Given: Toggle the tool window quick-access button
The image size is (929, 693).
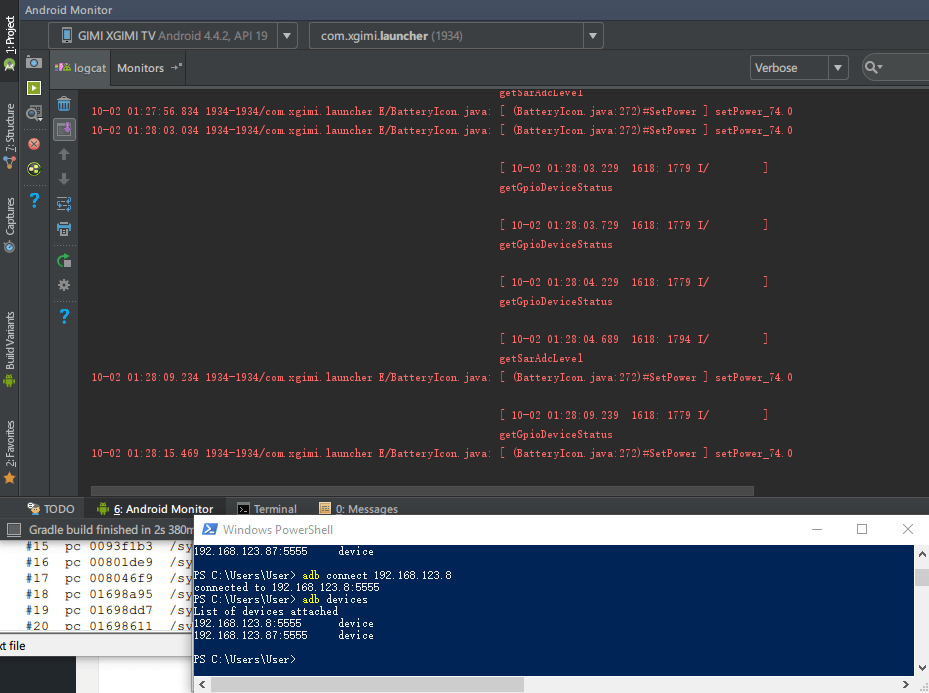Looking at the screenshot, I should 13,529.
